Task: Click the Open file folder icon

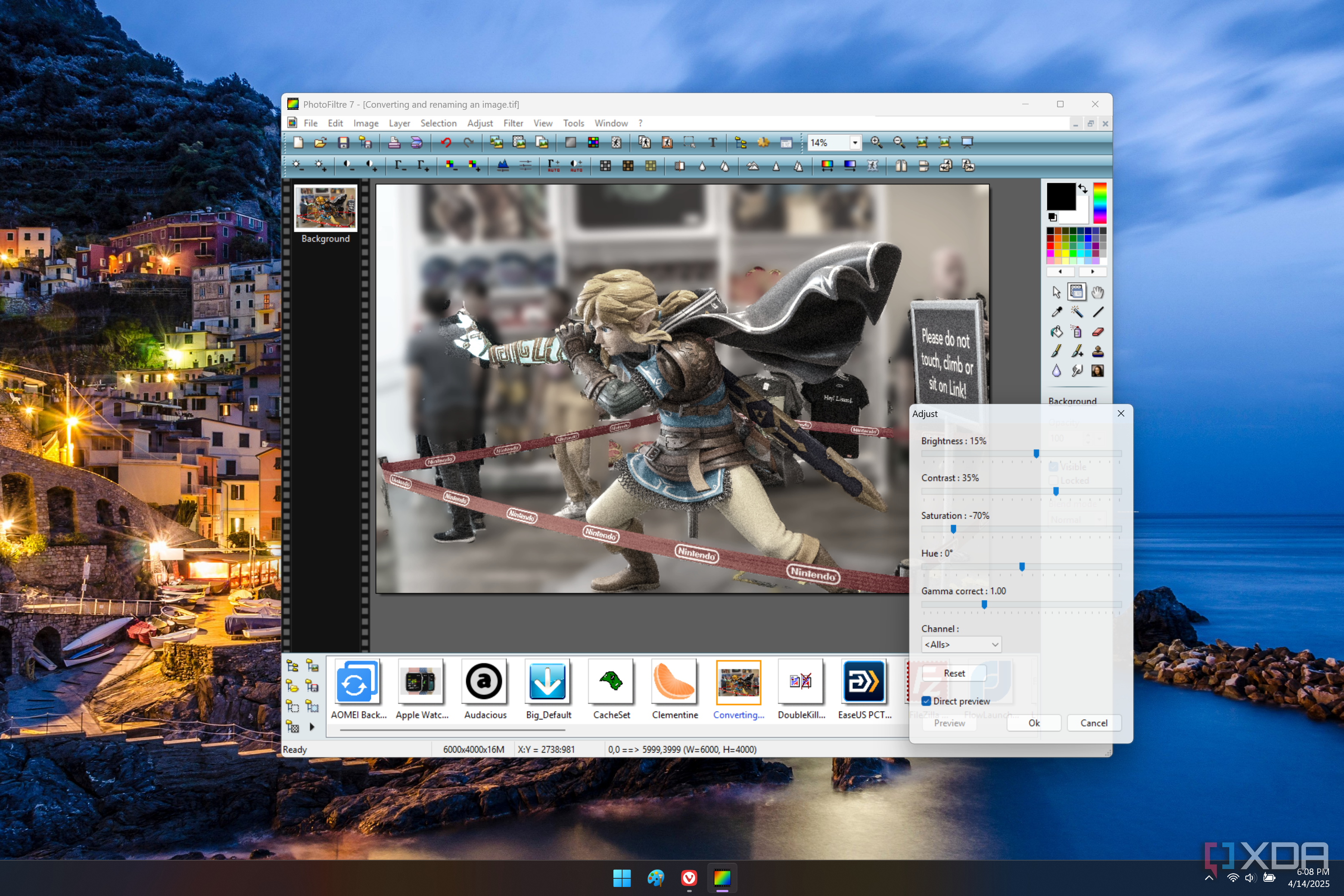Action: tap(320, 142)
